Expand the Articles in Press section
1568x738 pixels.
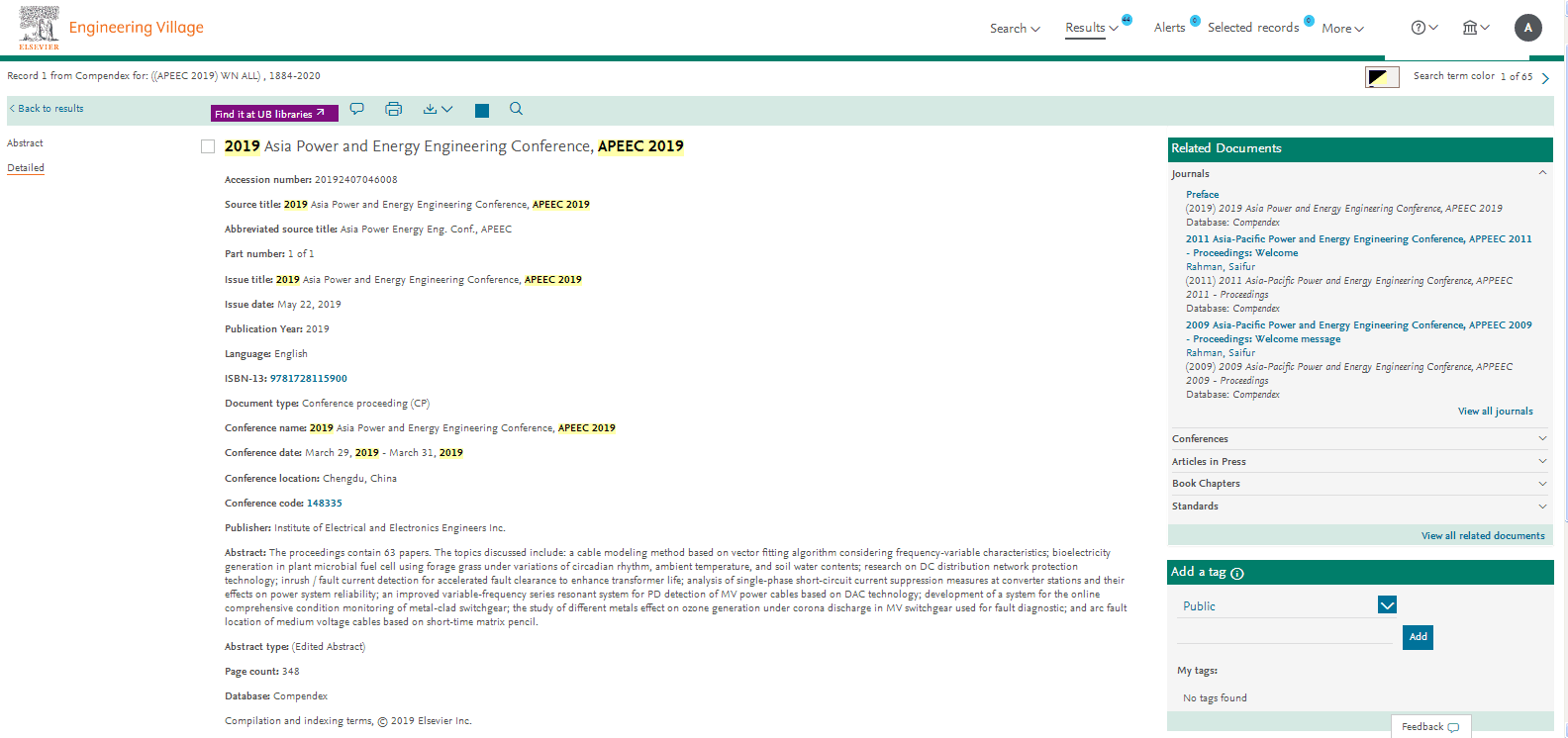tap(1542, 461)
